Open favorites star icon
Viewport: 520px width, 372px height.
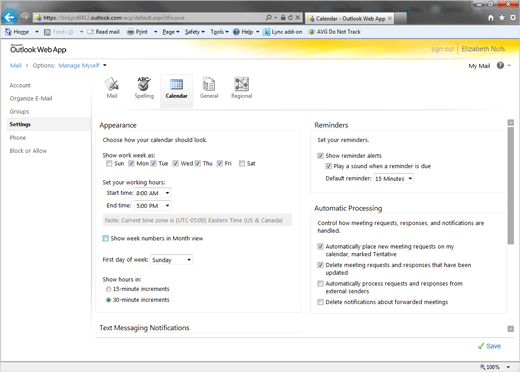(x=502, y=18)
